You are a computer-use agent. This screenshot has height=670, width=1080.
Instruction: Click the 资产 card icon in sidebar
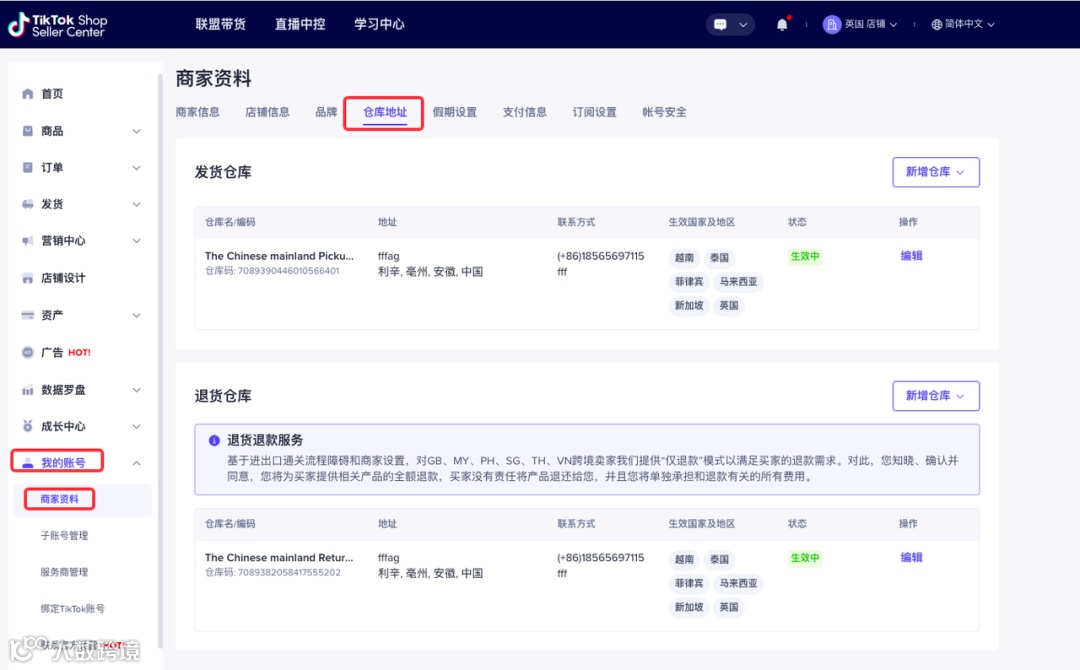(x=28, y=315)
